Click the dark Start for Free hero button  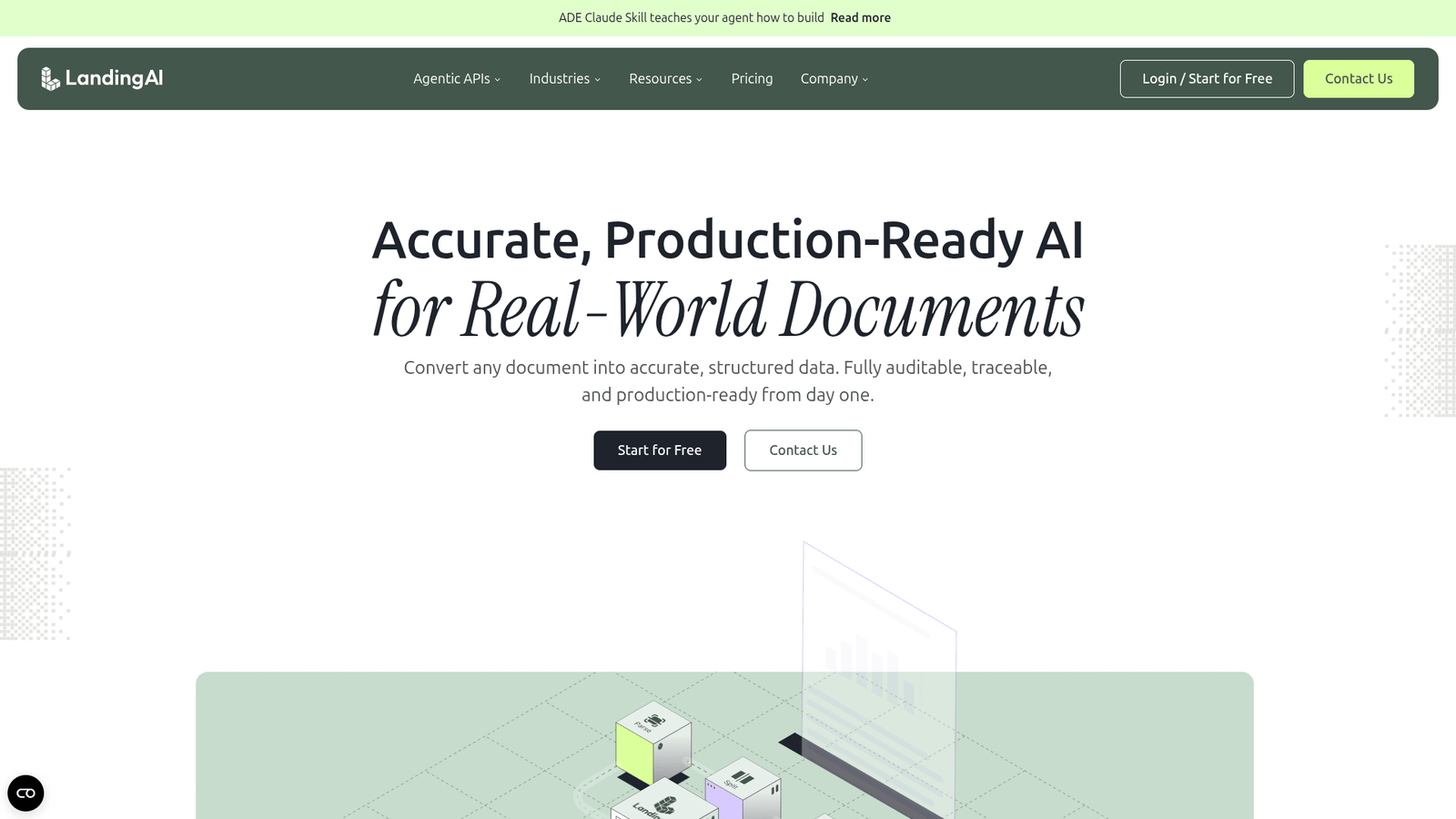tap(660, 450)
